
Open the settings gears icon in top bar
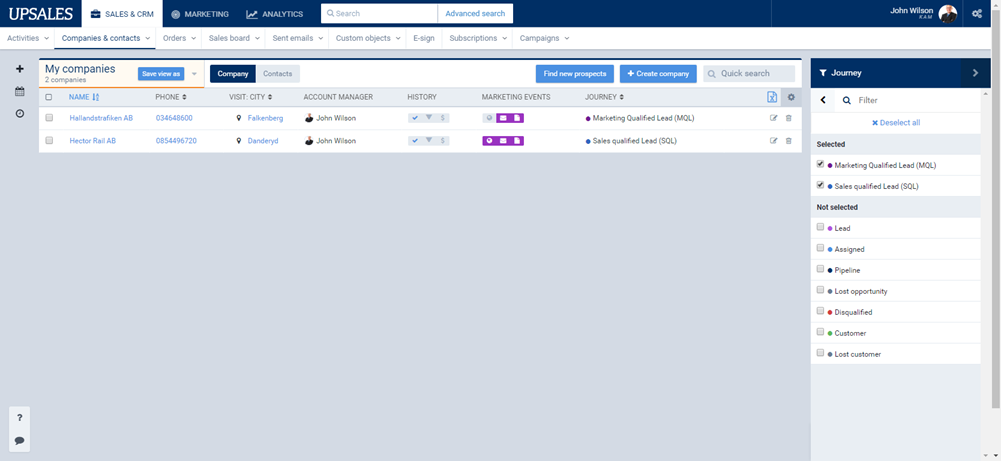977,13
